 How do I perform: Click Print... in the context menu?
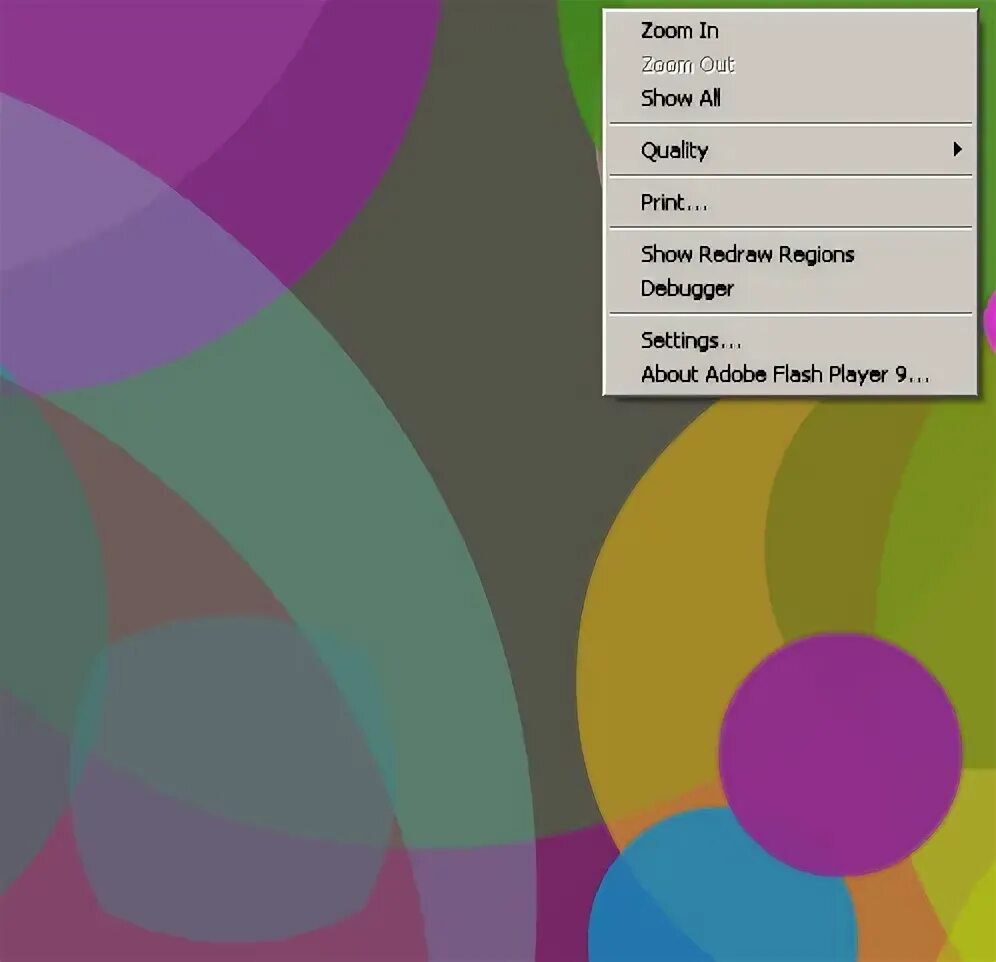790,203
